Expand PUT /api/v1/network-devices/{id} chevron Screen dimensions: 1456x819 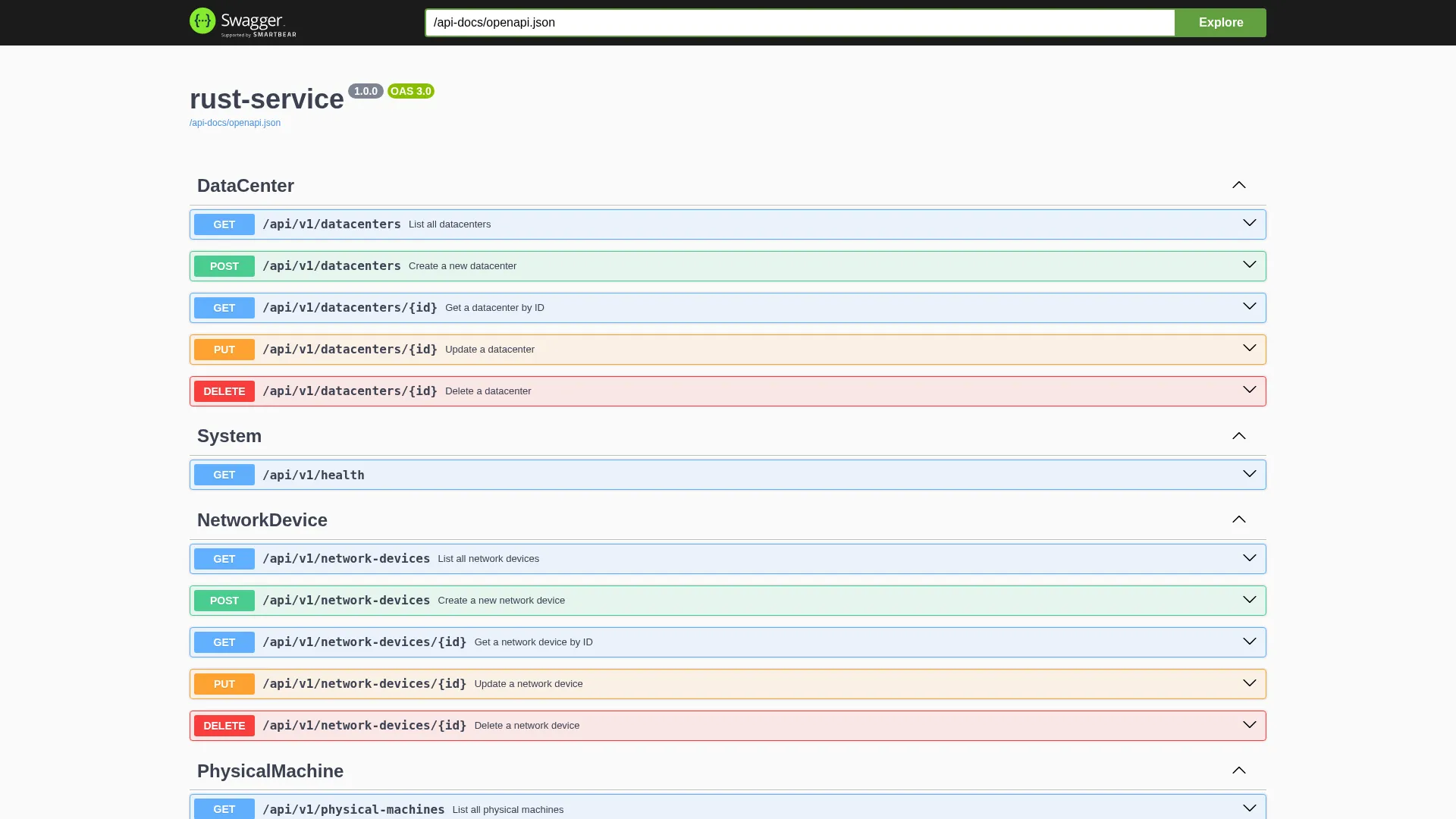pyautogui.click(x=1249, y=683)
